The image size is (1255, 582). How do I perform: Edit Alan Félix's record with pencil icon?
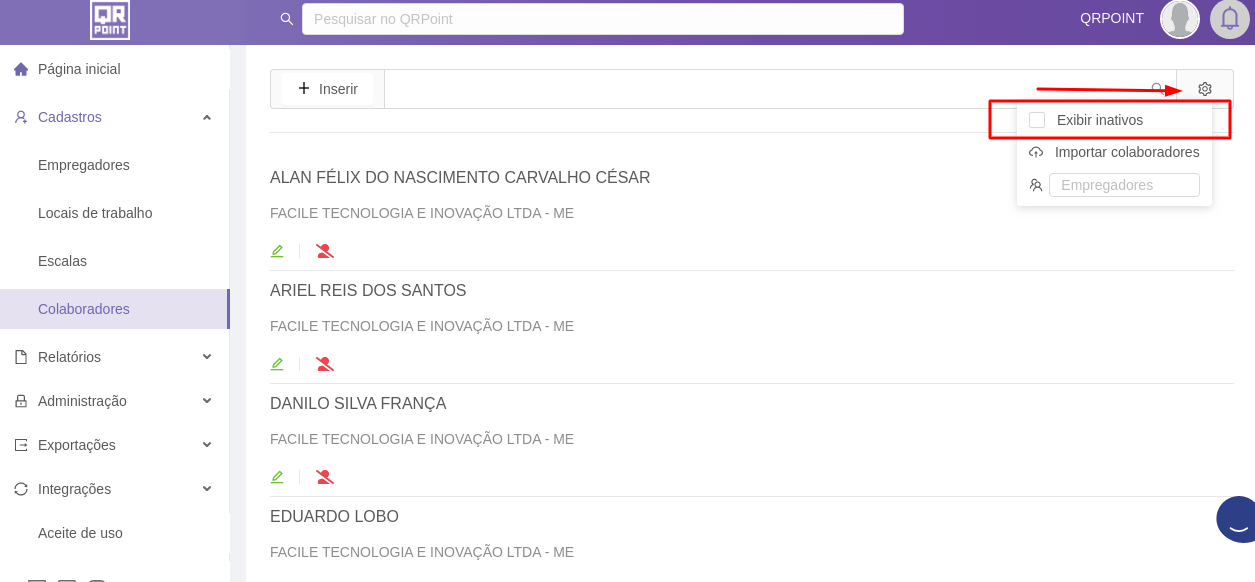pos(277,251)
